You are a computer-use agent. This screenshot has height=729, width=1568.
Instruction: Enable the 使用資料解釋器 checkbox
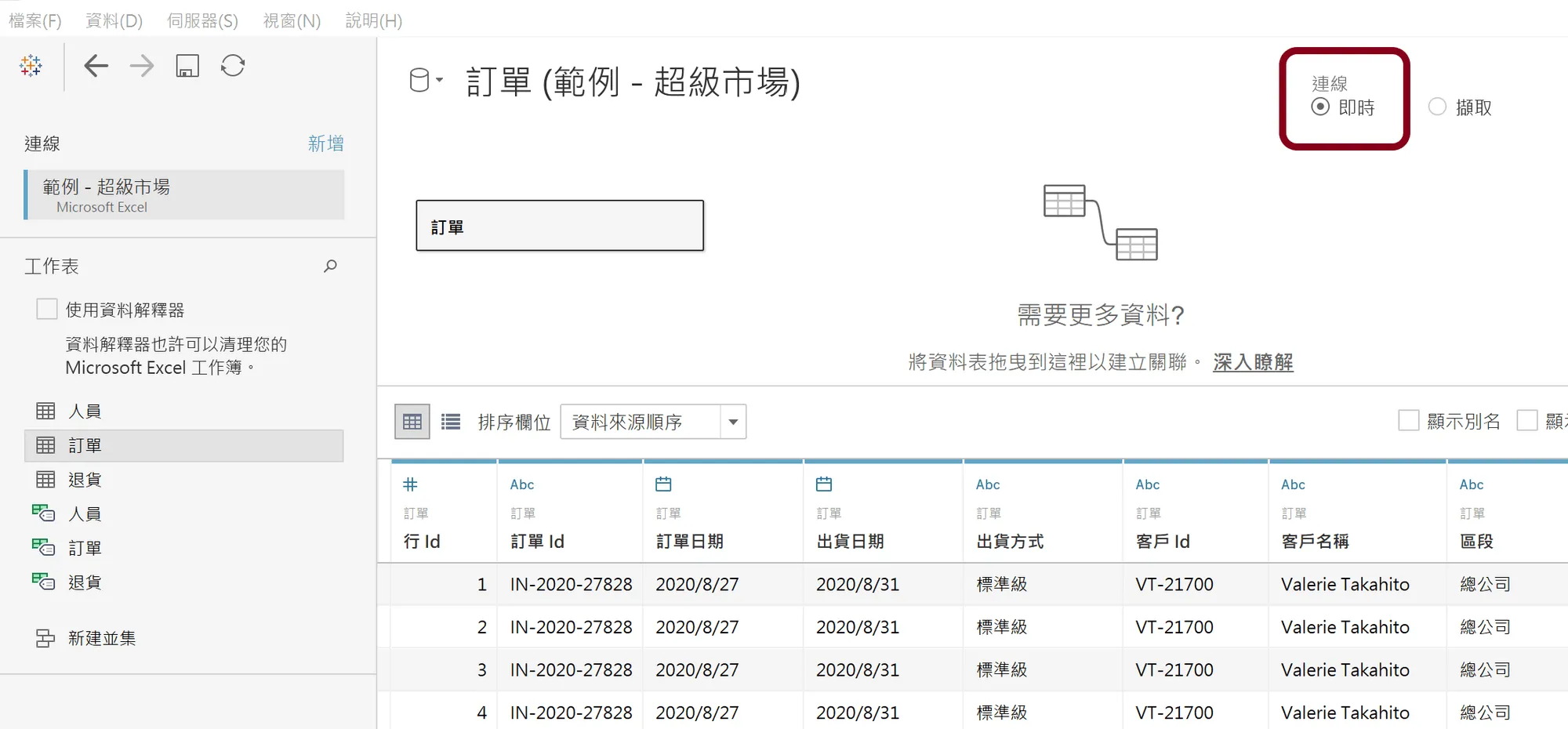click(x=47, y=309)
